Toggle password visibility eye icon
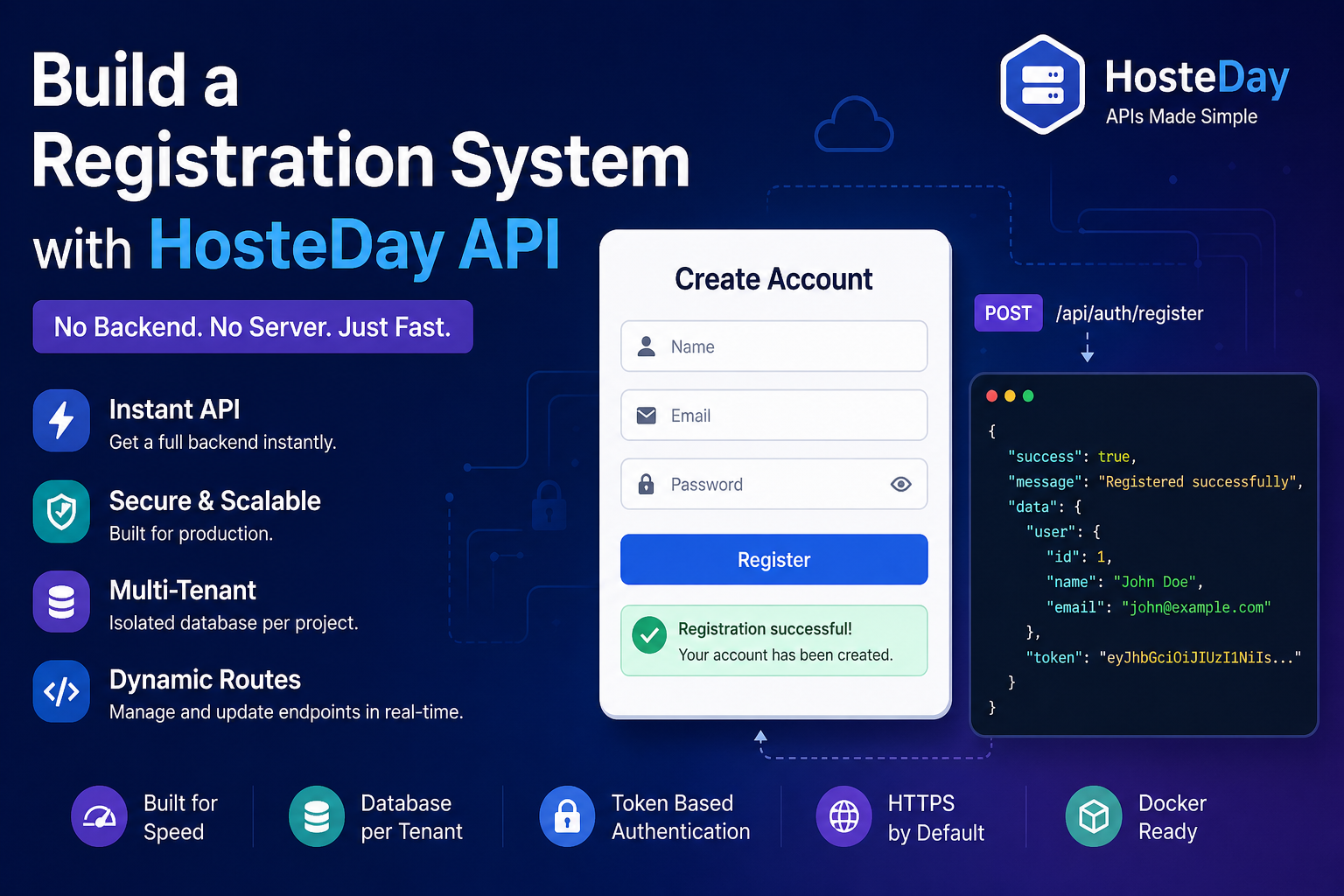The image size is (1344, 896). point(901,484)
